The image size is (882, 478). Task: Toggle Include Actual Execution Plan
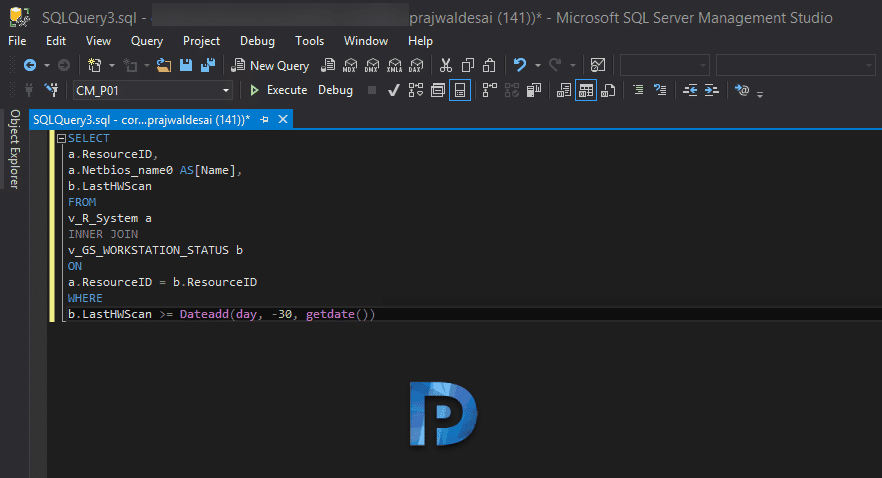pyautogui.click(x=490, y=90)
